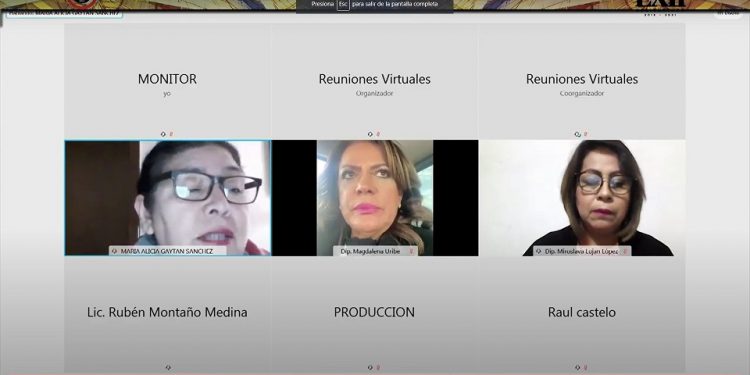Viewport: 750px width, 375px height.
Task: Open Dip. Miroslava Lujan López's video tile
Action: [582, 198]
